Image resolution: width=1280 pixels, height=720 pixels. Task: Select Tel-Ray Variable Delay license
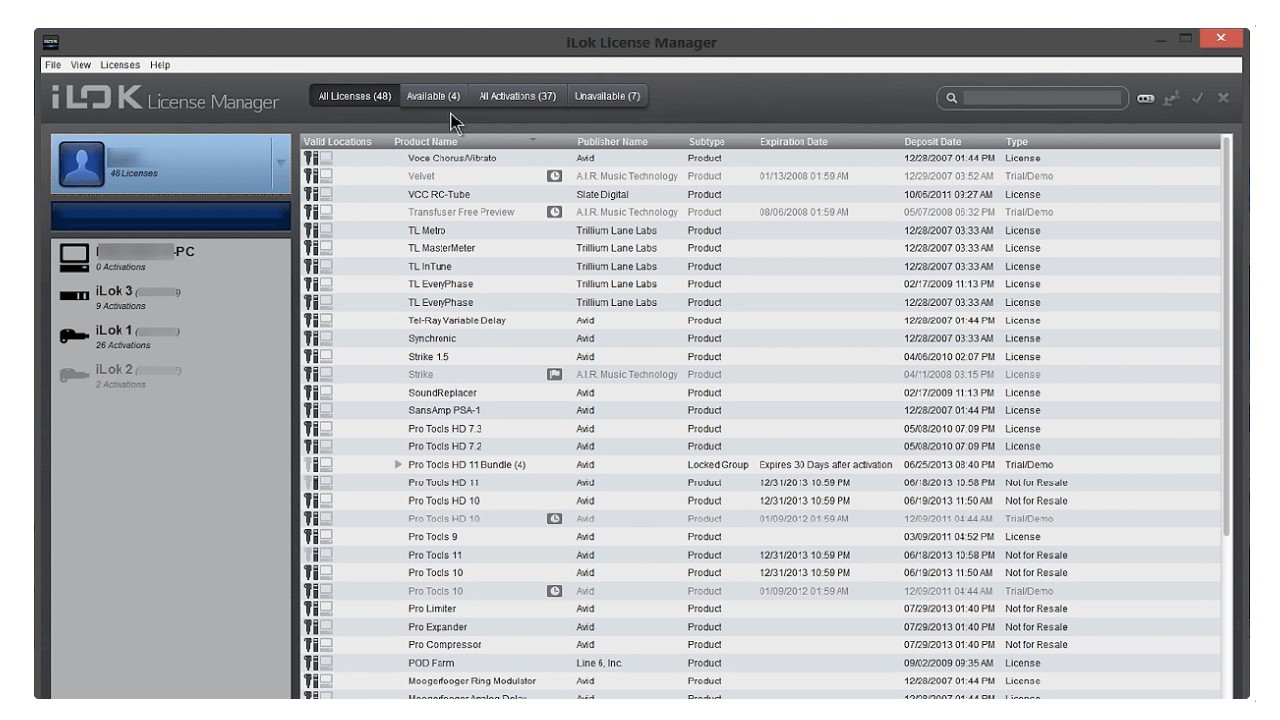coord(760,320)
